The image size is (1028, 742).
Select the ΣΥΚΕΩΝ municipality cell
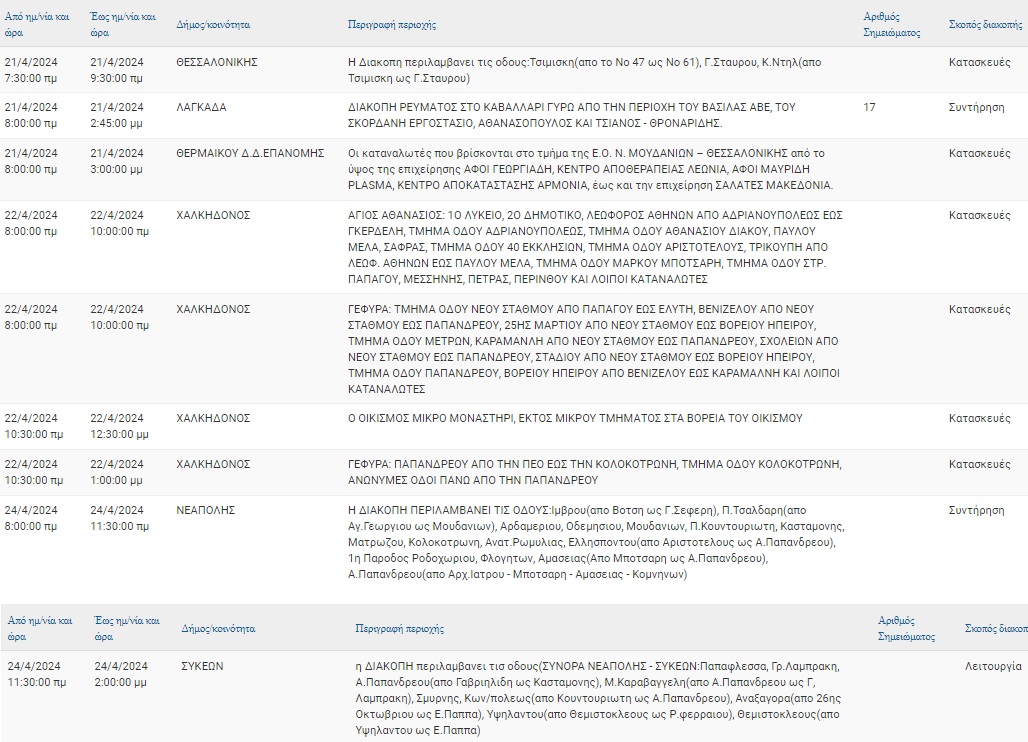click(202, 665)
